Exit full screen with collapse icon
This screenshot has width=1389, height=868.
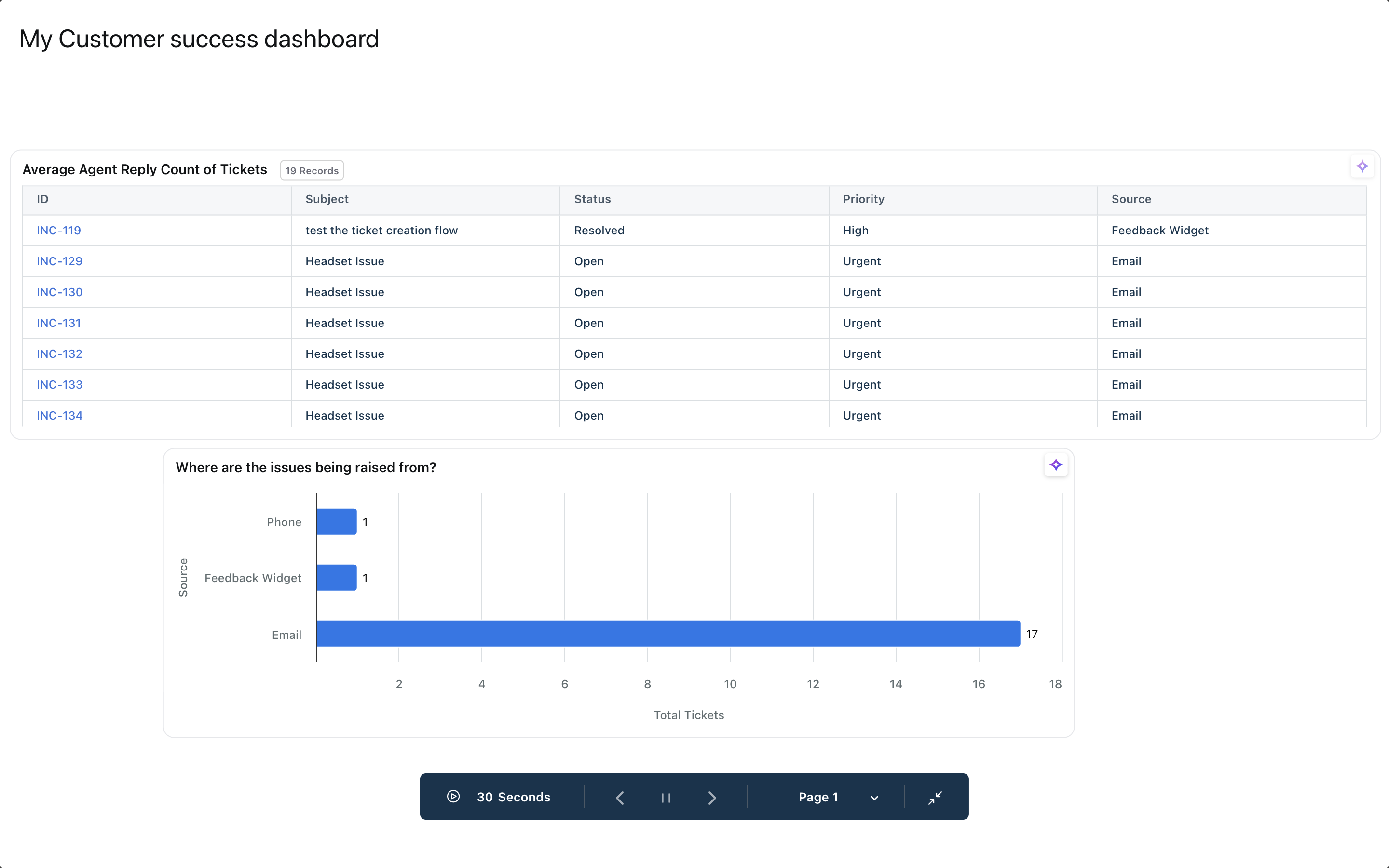(x=935, y=798)
